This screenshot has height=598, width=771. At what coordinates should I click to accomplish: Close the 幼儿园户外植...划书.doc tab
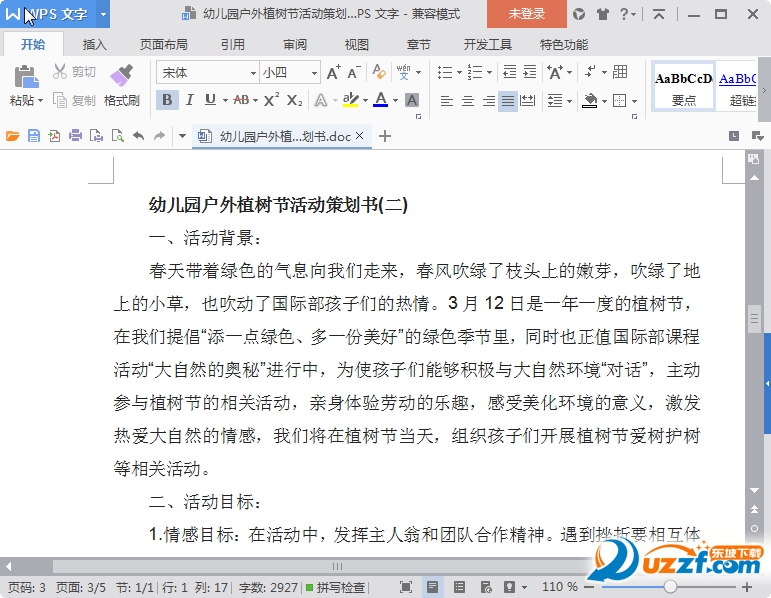tap(359, 135)
